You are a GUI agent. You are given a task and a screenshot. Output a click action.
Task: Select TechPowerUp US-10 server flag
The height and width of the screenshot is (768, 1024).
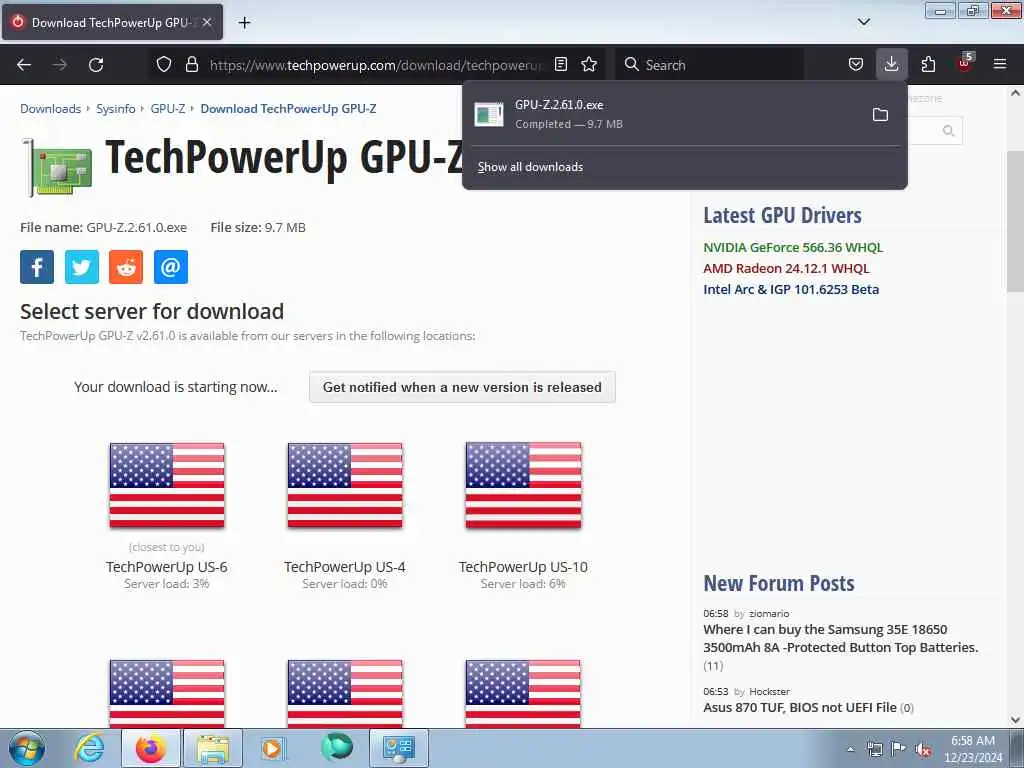(523, 485)
